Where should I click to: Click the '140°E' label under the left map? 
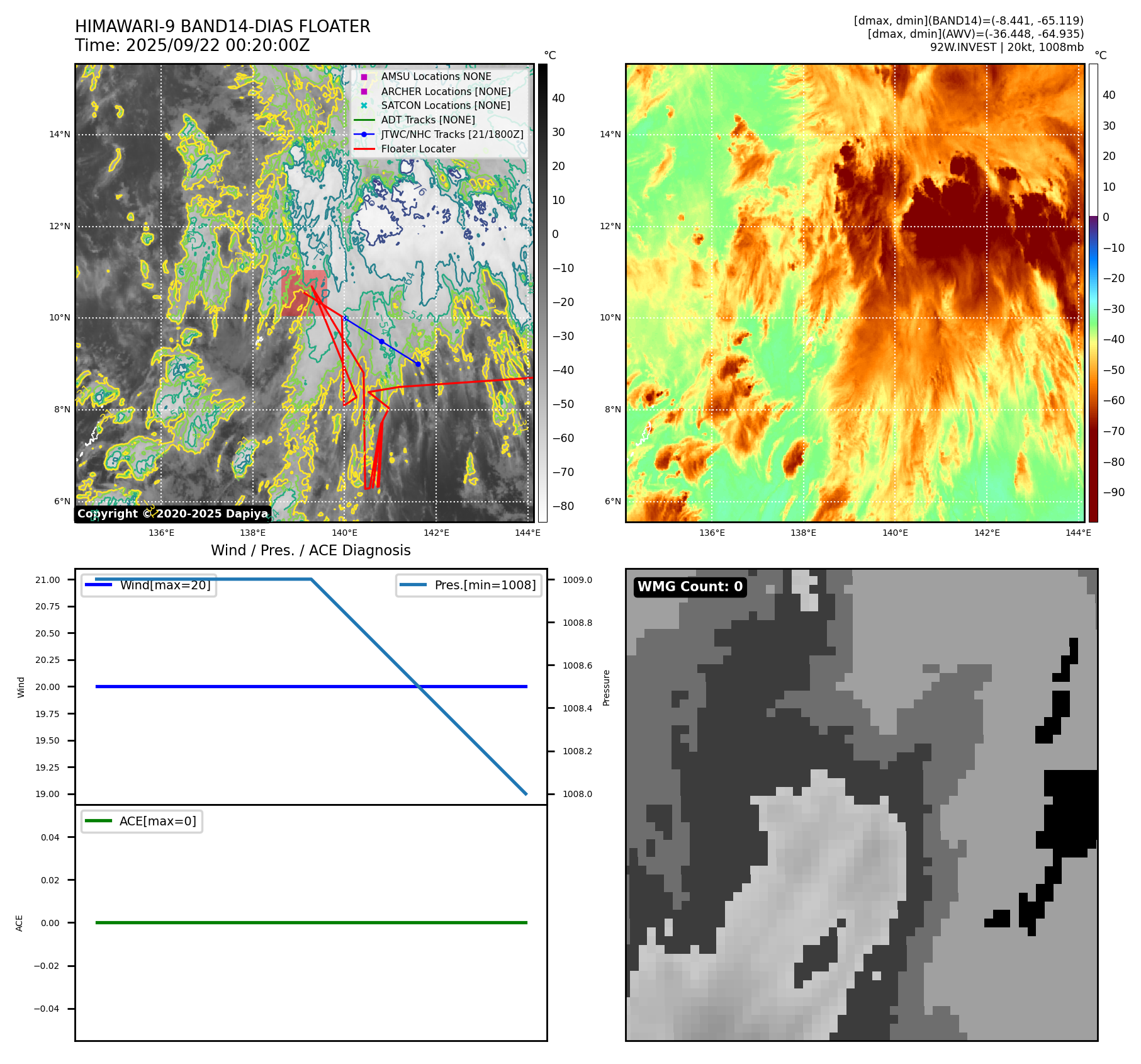click(x=344, y=533)
